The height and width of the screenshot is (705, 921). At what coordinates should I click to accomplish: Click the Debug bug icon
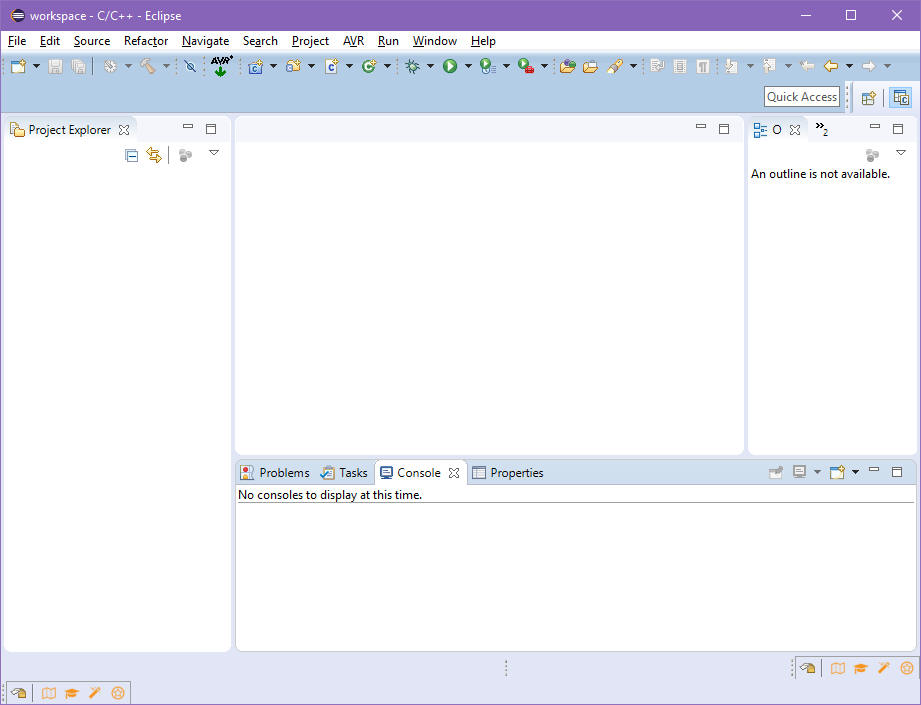click(x=412, y=66)
